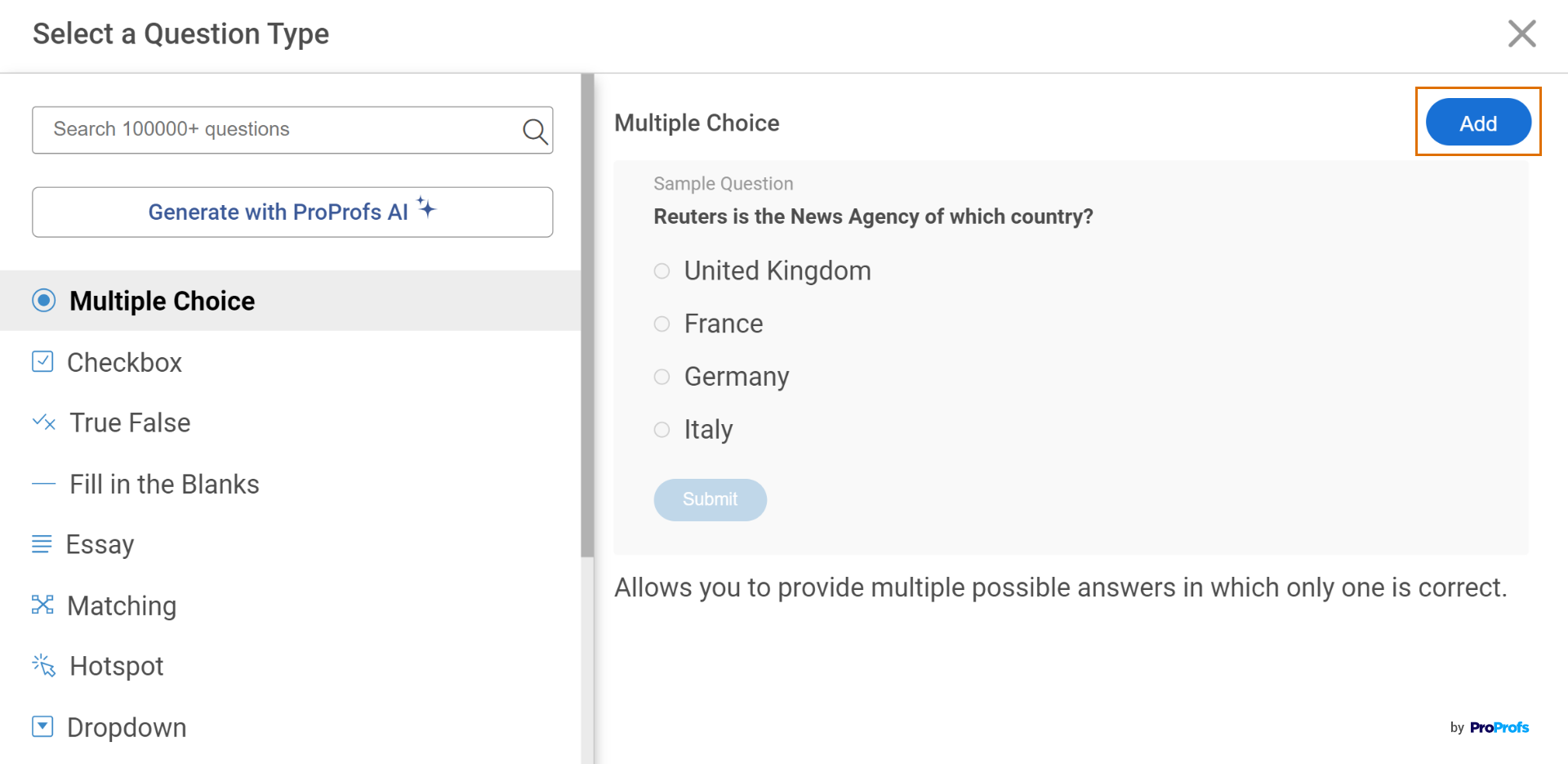Click the True False check-cross icon
This screenshot has height=764, width=1568.
44,422
